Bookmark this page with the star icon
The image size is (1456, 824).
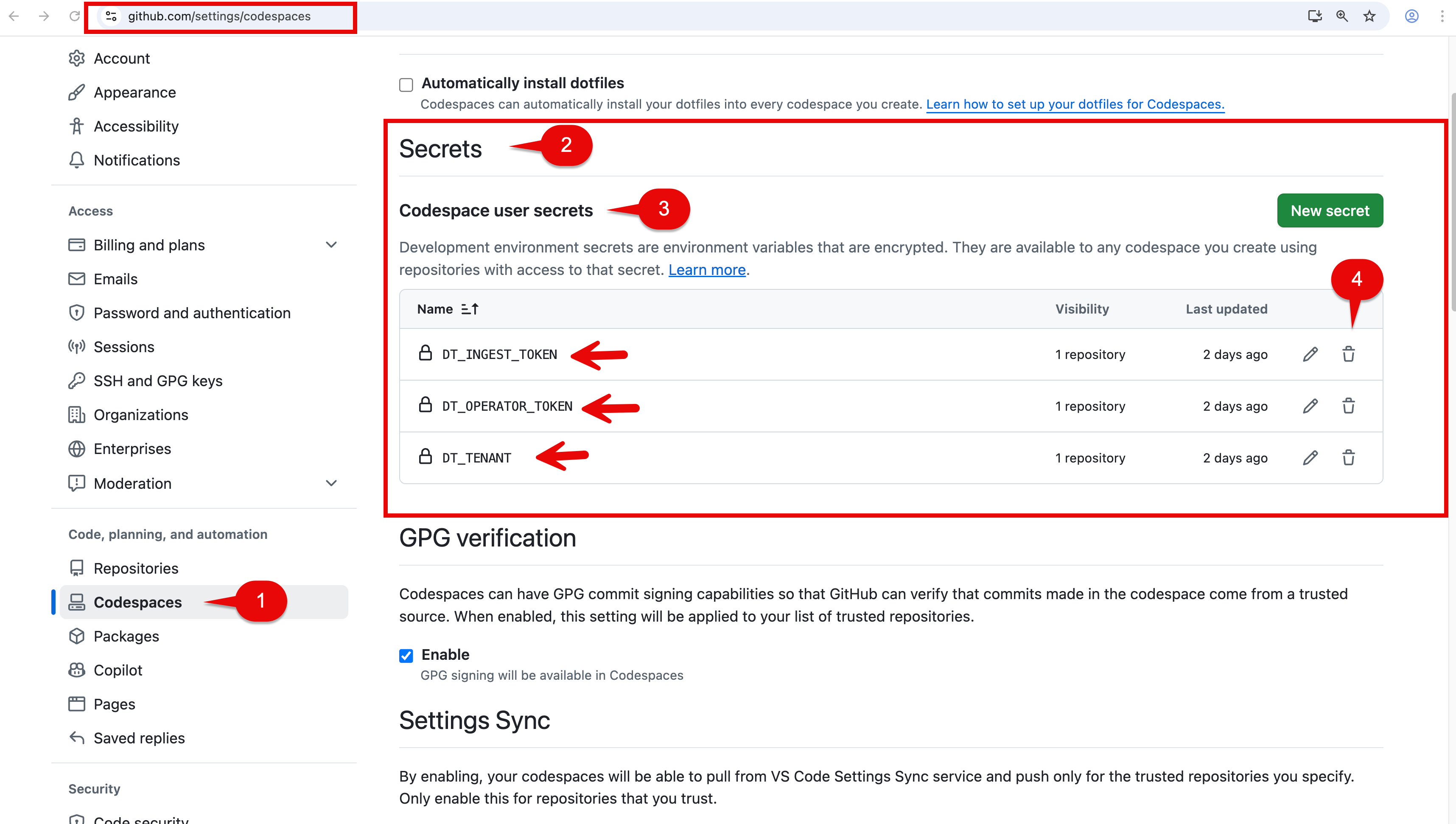1369,16
